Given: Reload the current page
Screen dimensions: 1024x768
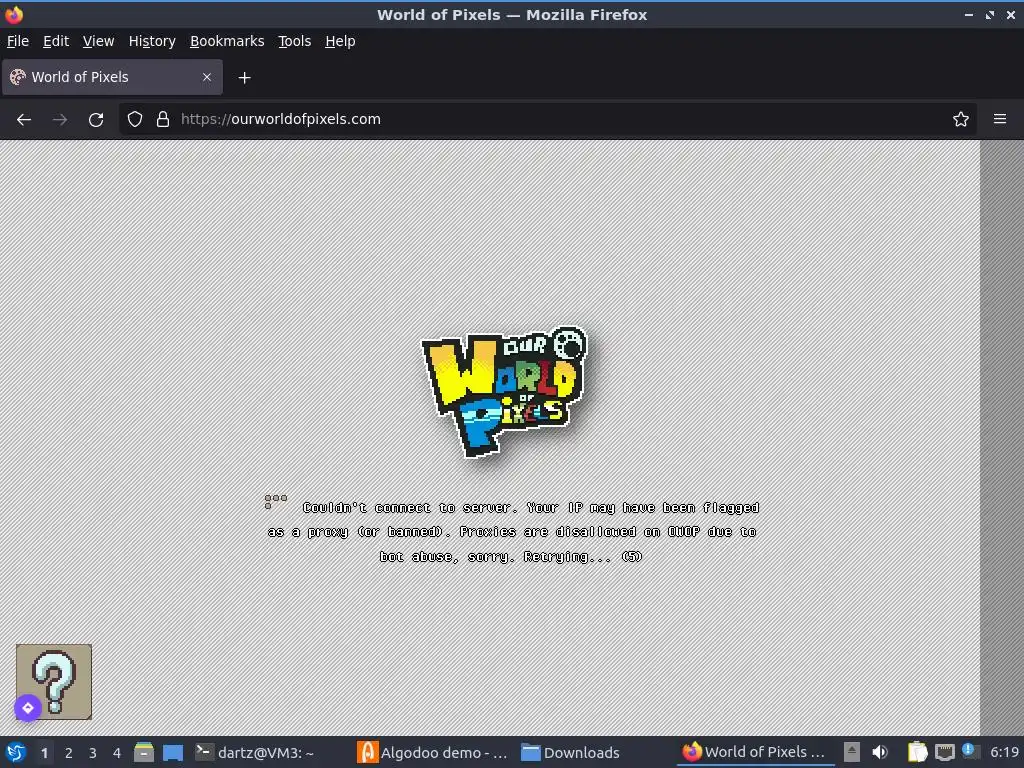Looking at the screenshot, I should point(96,120).
